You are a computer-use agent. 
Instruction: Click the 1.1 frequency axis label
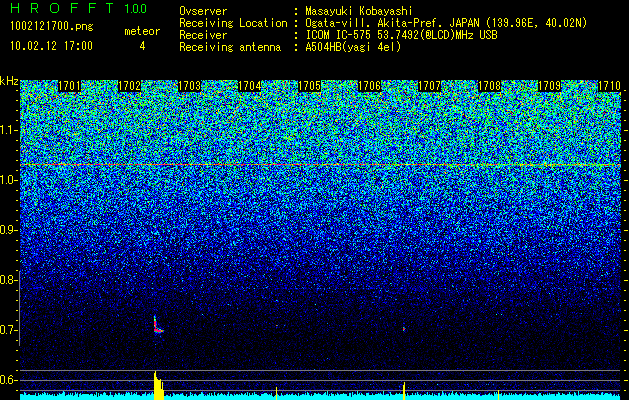[8, 130]
